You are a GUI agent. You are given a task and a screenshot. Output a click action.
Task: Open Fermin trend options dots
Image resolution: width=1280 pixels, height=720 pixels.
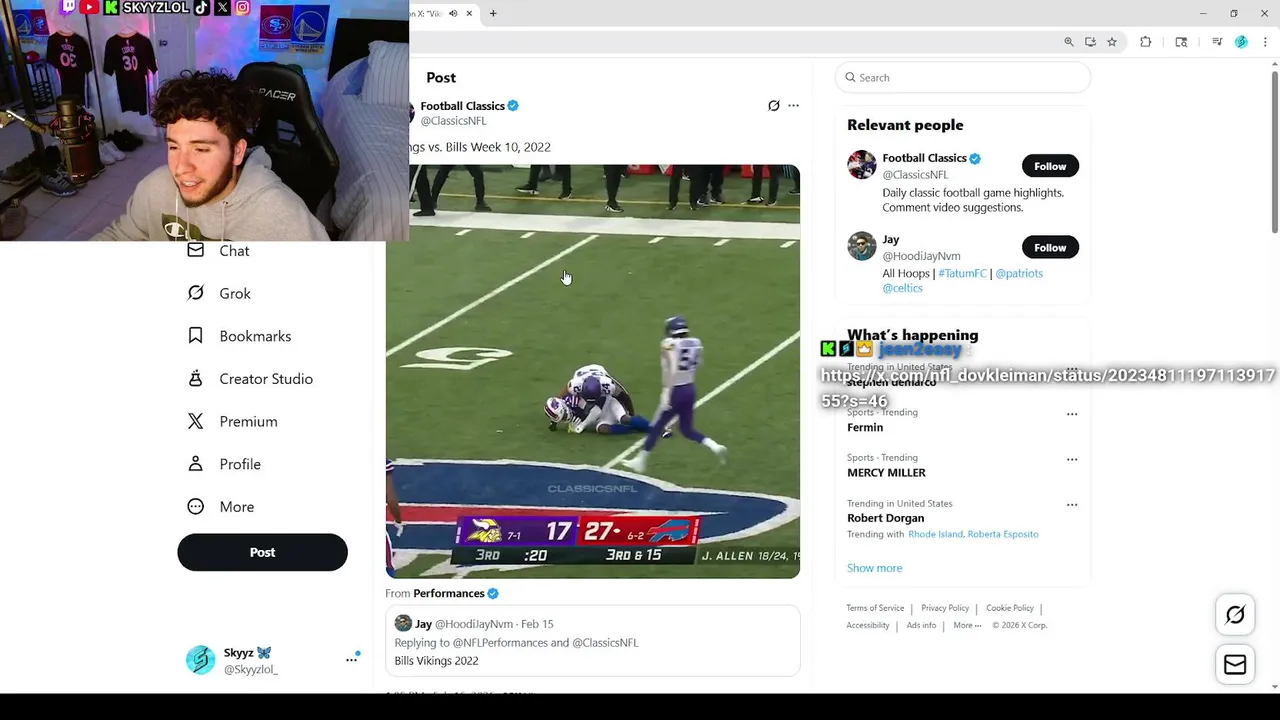click(x=1072, y=414)
